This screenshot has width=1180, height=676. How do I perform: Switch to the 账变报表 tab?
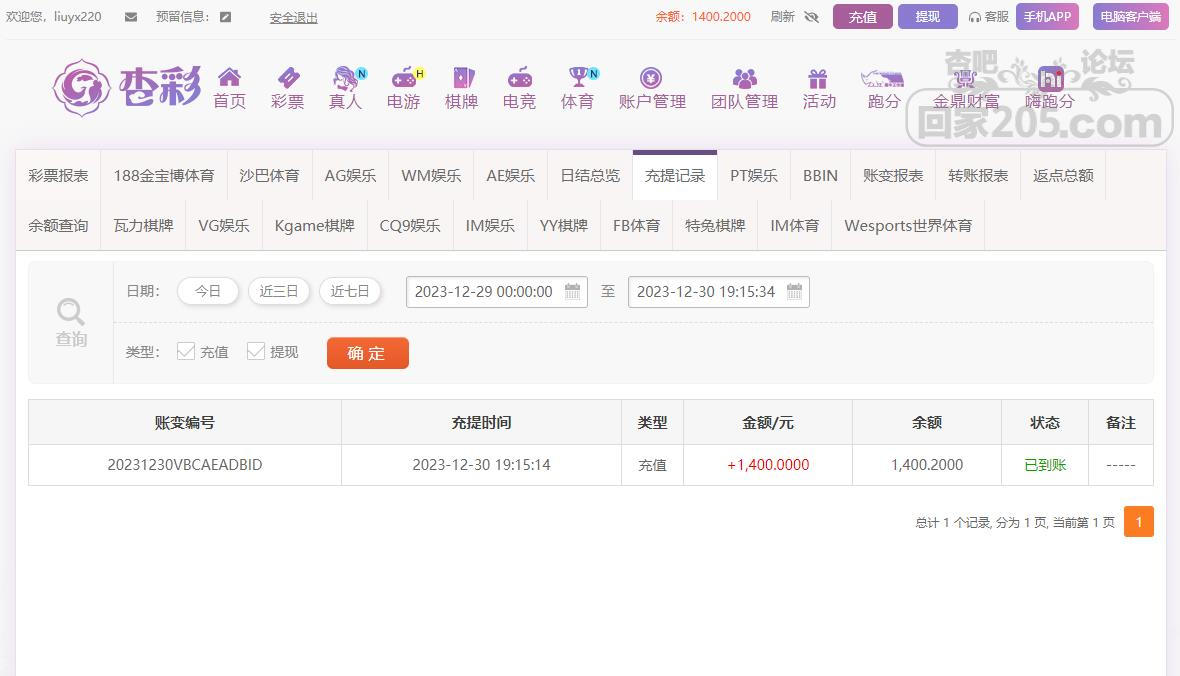893,175
